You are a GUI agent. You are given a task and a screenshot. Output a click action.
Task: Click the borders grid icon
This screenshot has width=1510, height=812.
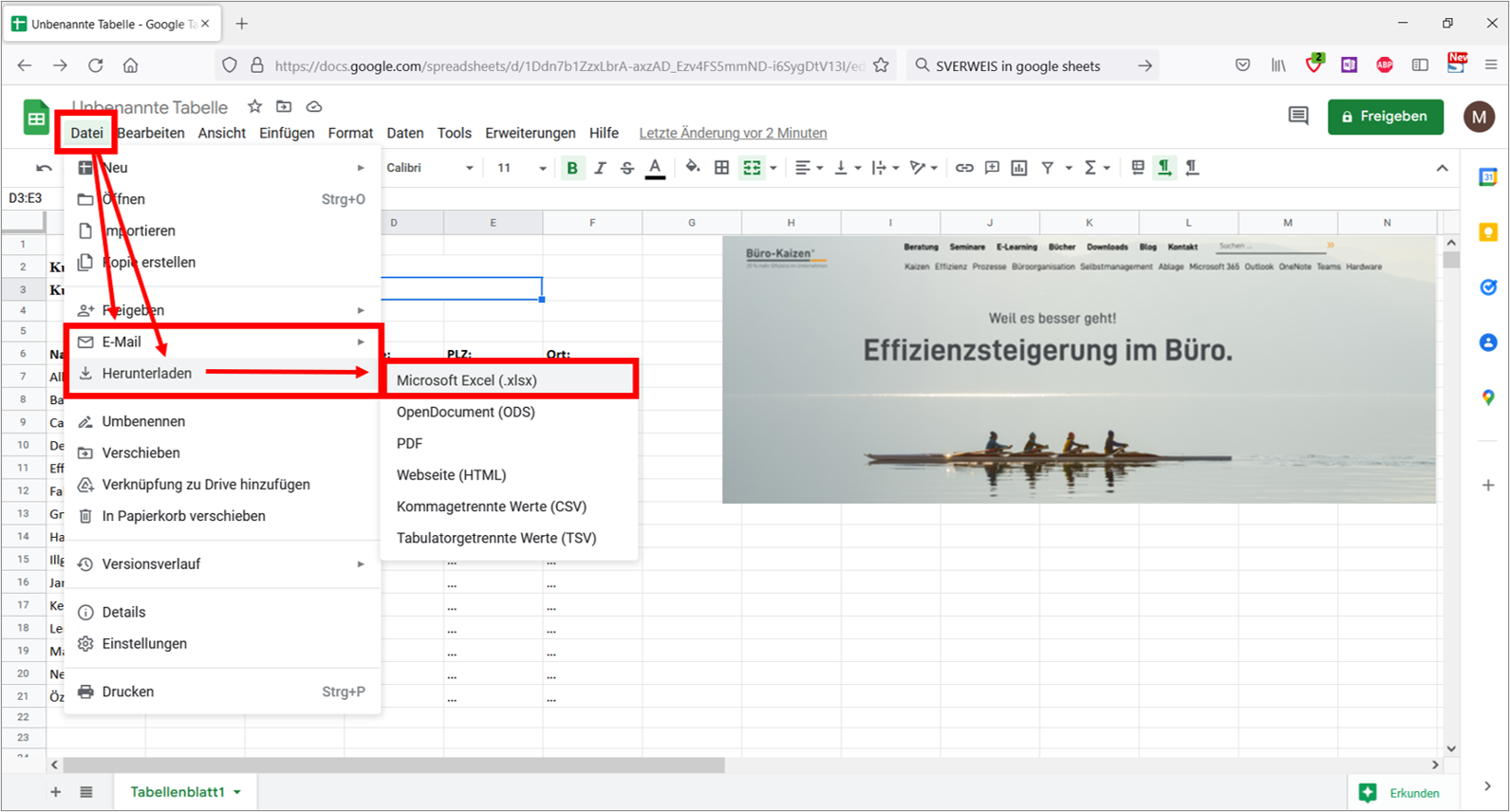coord(721,168)
